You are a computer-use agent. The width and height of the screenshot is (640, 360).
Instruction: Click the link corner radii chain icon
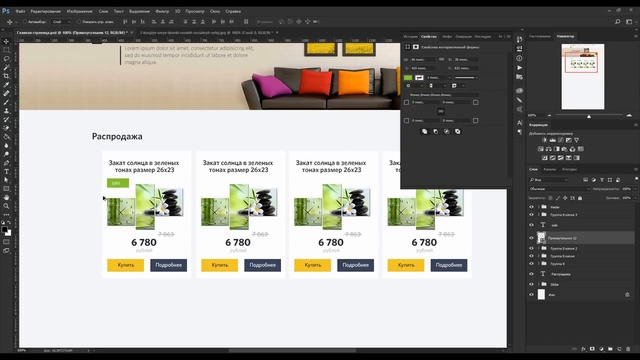(441, 111)
